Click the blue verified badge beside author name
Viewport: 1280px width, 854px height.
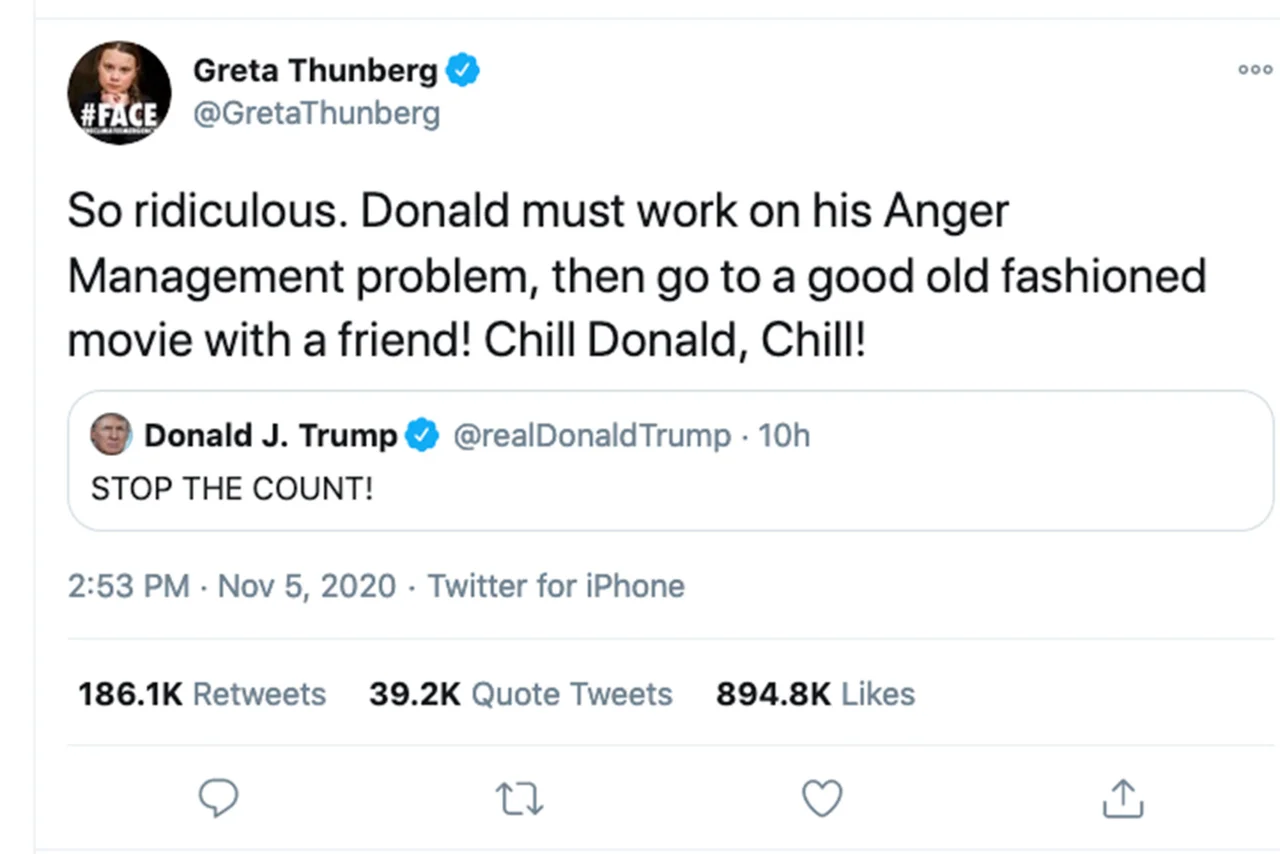(x=463, y=70)
